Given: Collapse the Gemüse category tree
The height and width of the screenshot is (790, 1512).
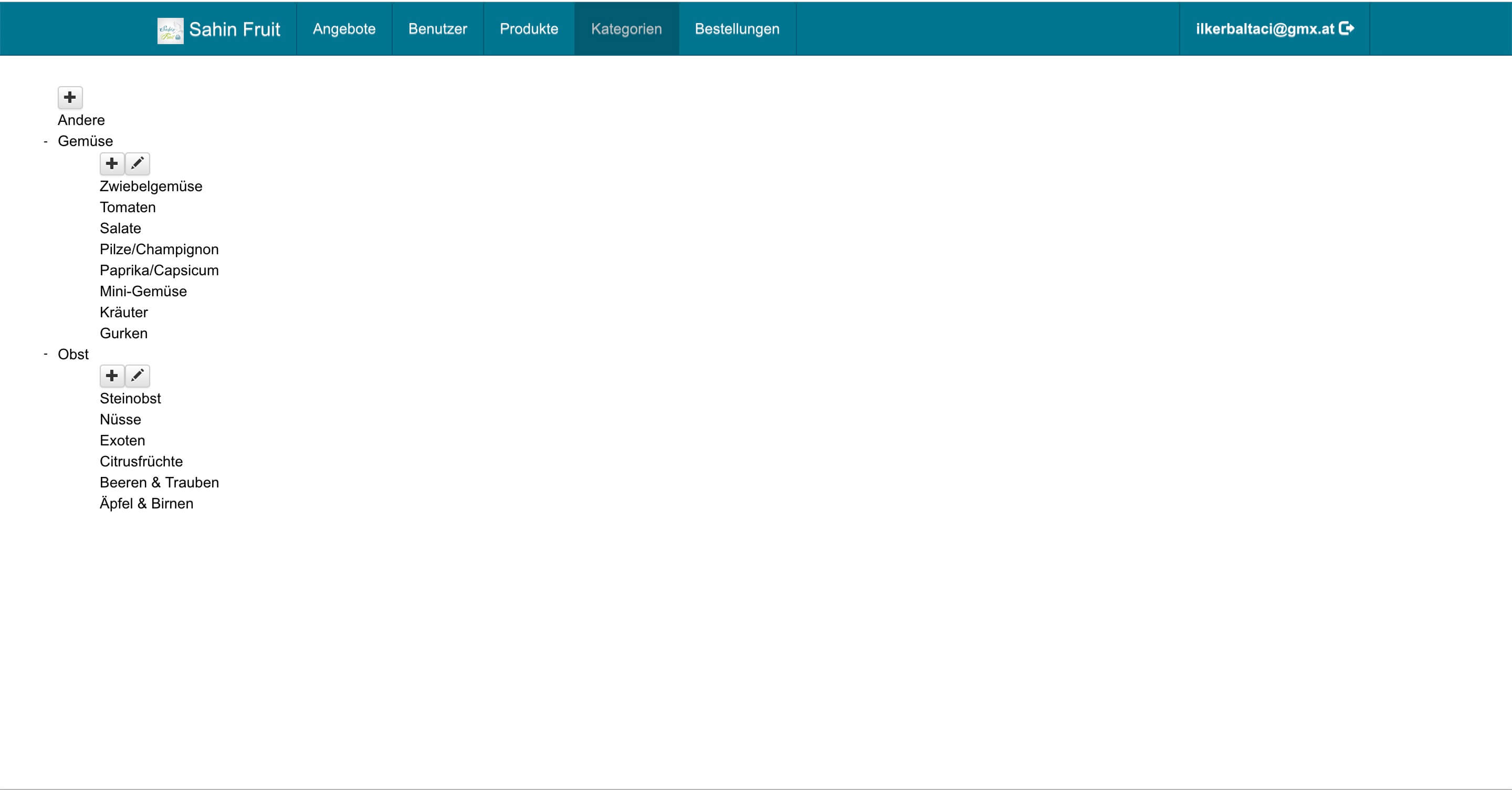Looking at the screenshot, I should pos(46,141).
